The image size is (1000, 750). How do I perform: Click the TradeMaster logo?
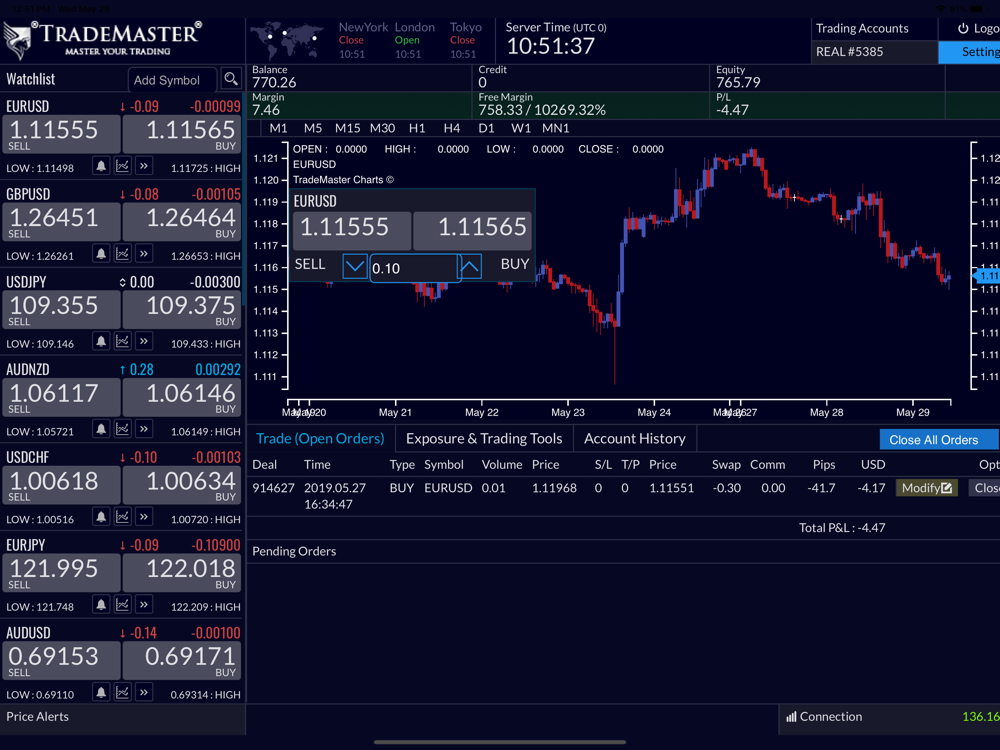(x=102, y=40)
